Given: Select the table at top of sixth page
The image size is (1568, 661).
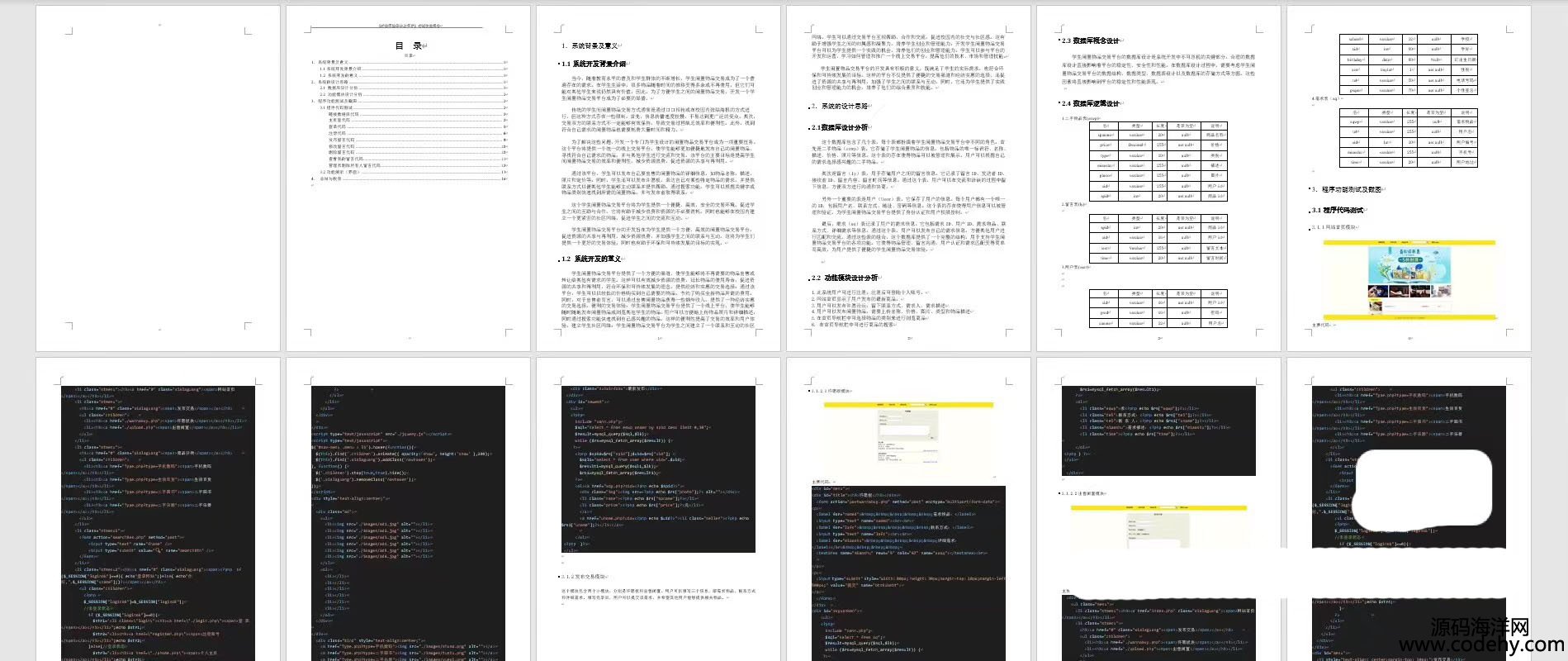Looking at the screenshot, I should point(1408,64).
